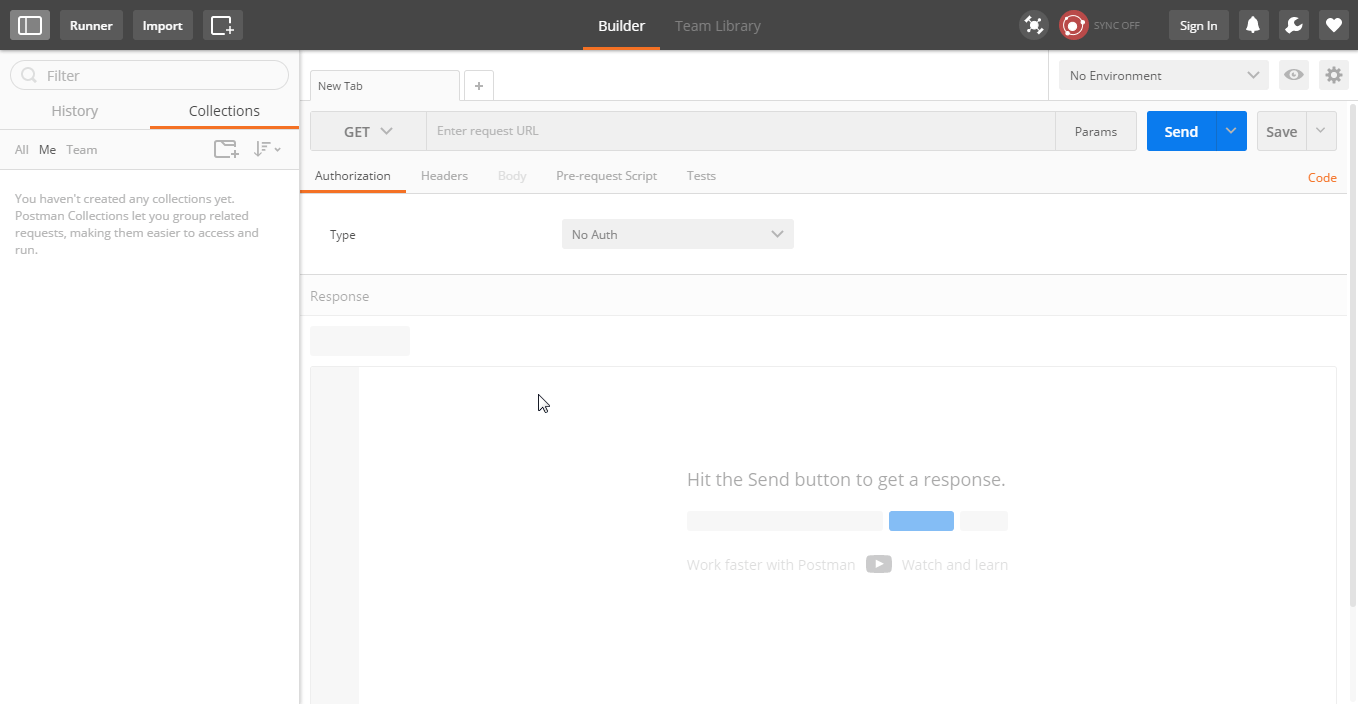Screen dimensions: 1358x704
Task: Open the collections sort order dropdown
Action: (266, 149)
